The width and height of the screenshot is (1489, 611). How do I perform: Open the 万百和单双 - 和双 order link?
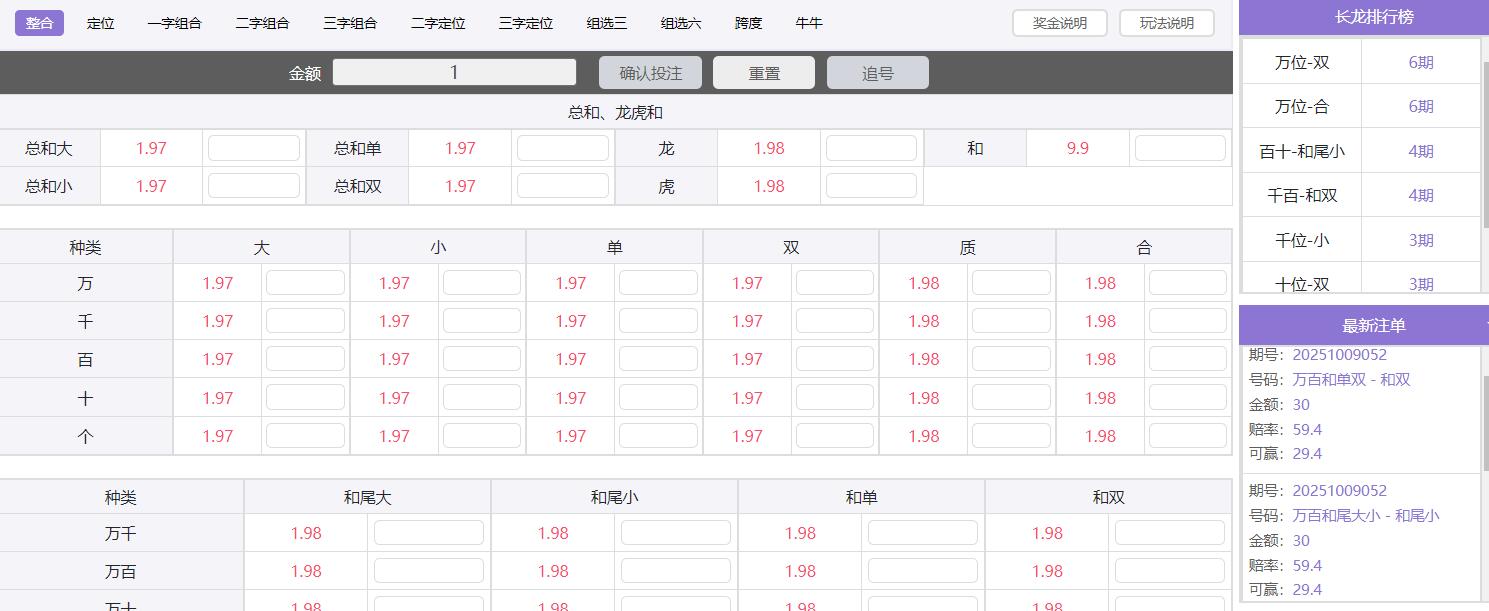(1349, 379)
